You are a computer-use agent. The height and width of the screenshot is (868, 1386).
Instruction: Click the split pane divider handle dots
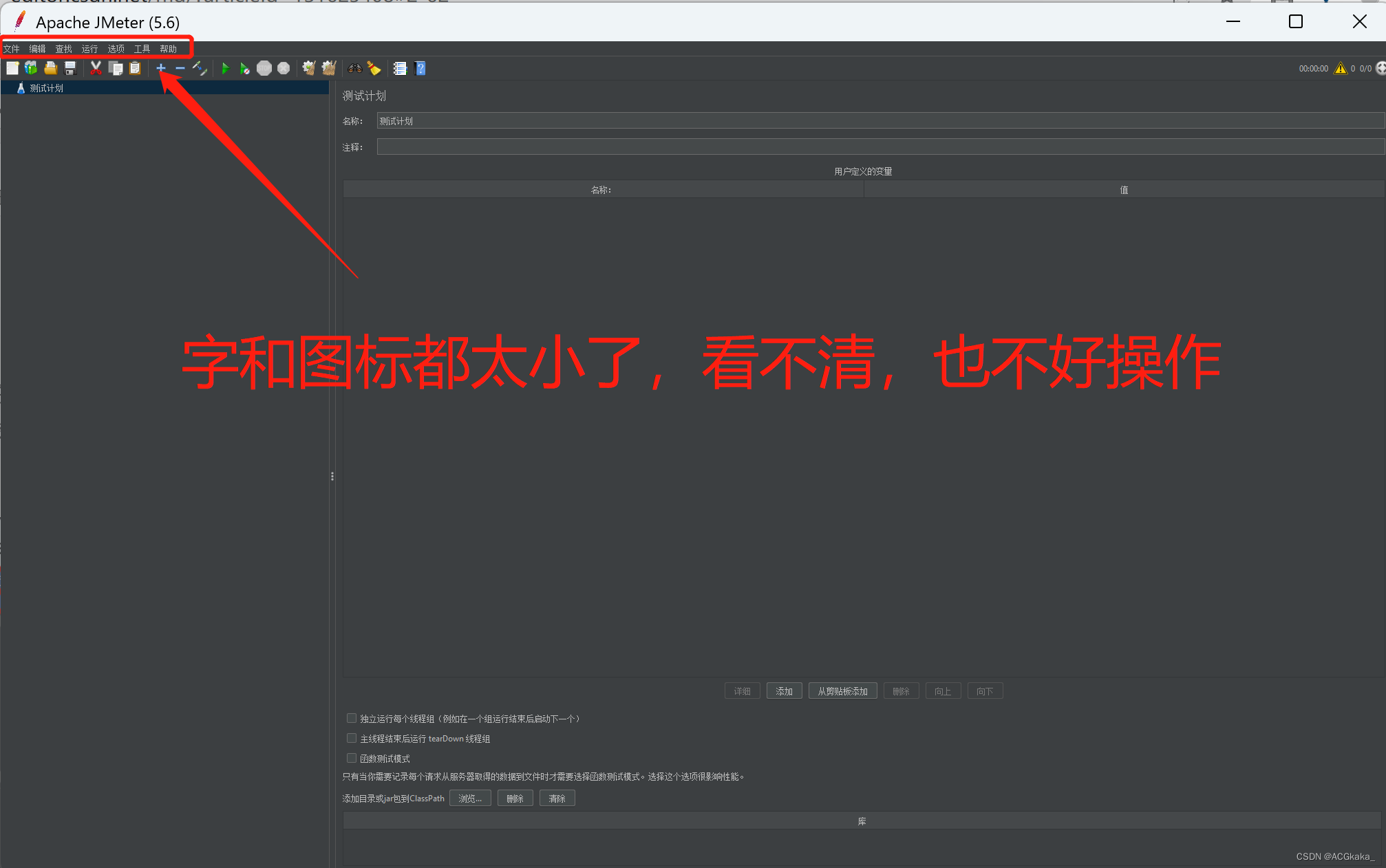(332, 476)
